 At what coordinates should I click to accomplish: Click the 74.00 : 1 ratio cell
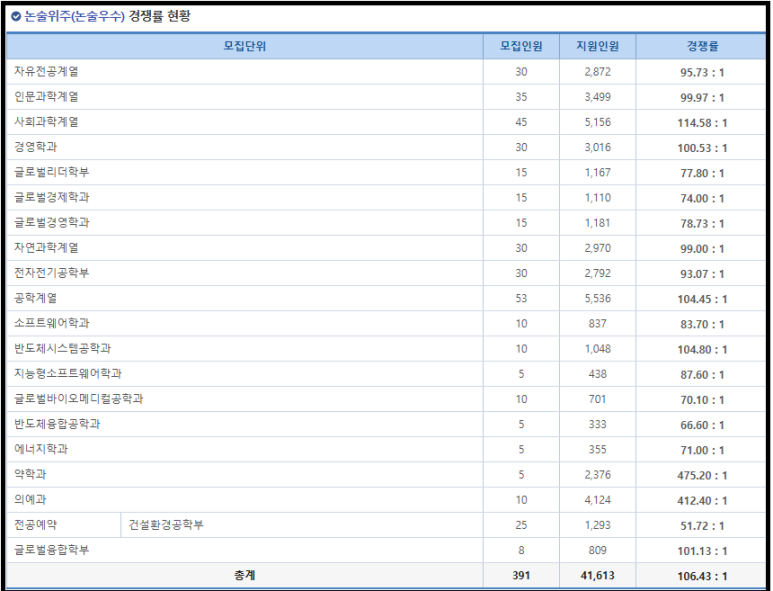click(x=702, y=198)
